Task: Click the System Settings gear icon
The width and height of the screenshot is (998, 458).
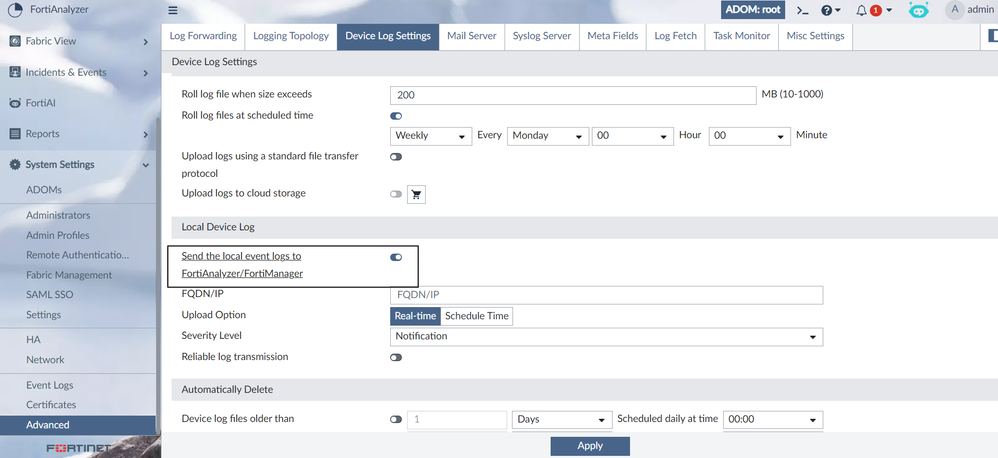Action: (15, 164)
